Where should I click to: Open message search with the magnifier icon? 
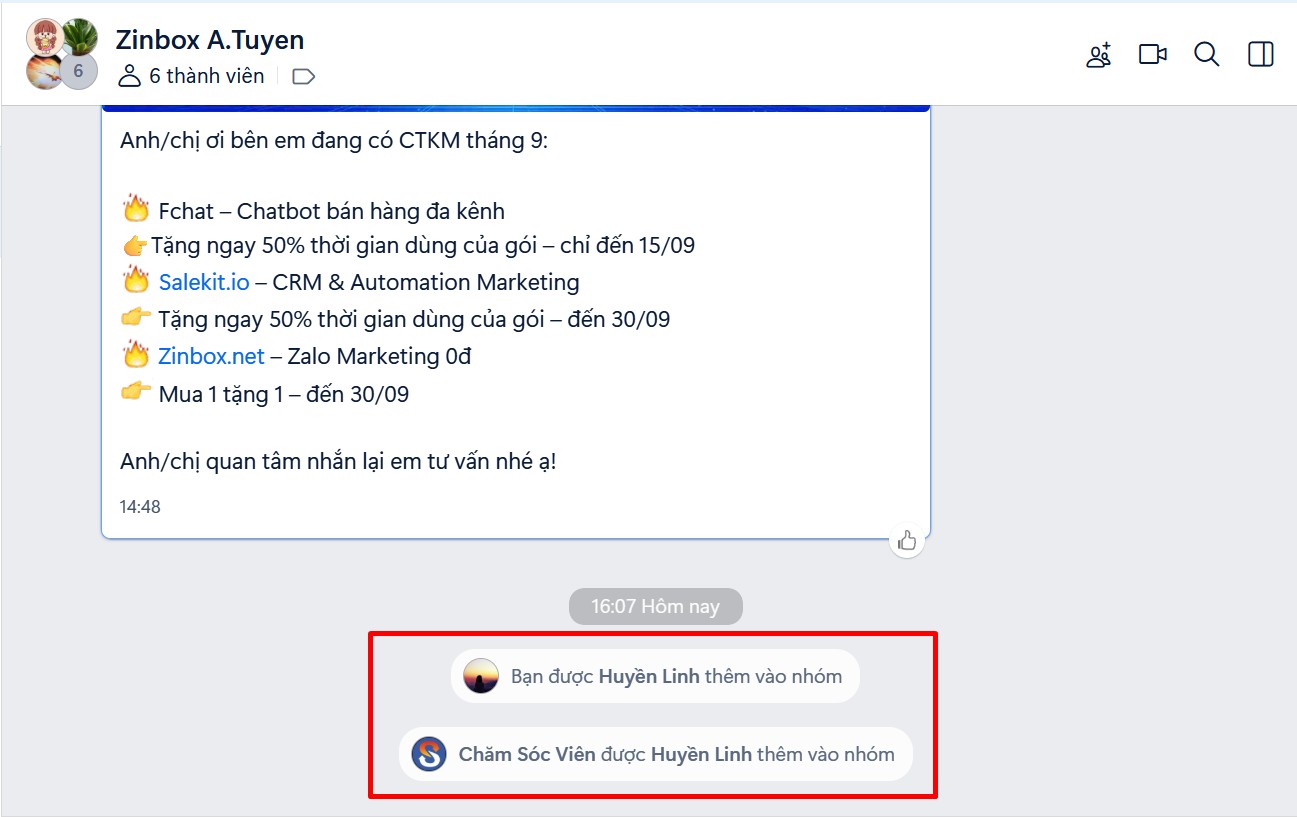pyautogui.click(x=1206, y=55)
